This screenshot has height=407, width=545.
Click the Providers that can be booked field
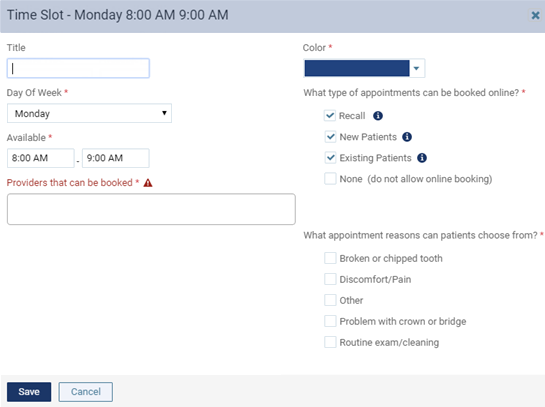151,209
